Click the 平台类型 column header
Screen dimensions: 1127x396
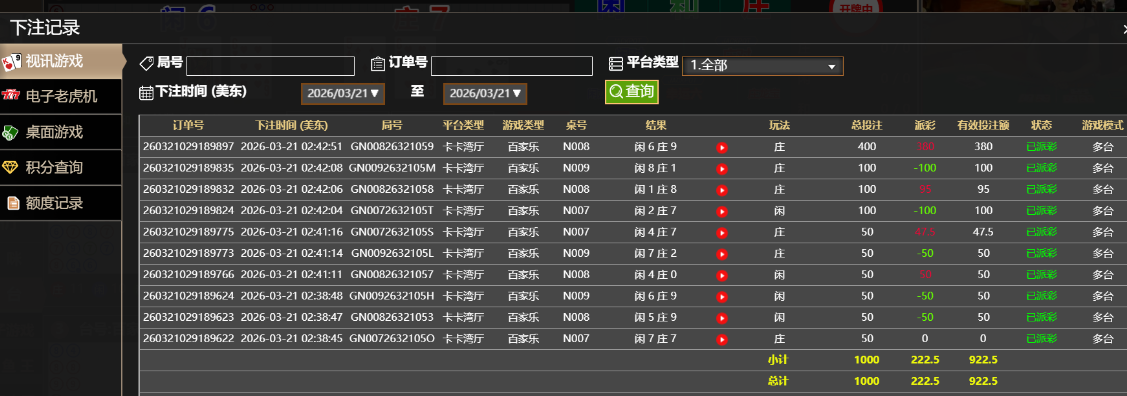tap(464, 125)
